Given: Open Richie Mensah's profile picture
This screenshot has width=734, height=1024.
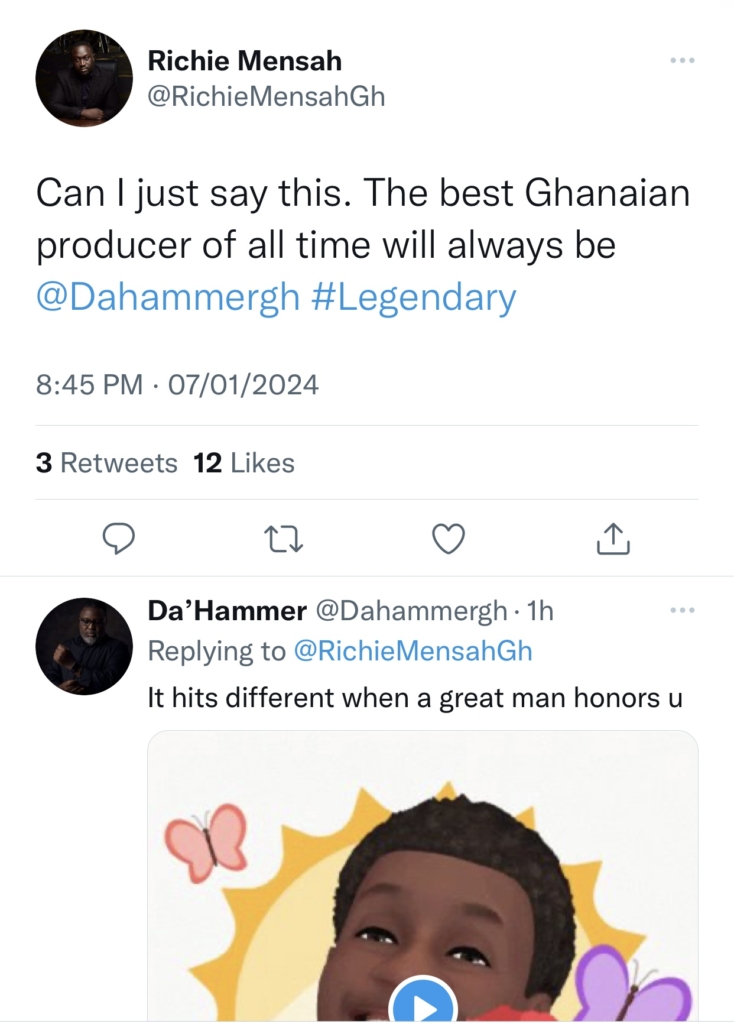Looking at the screenshot, I should (84, 78).
